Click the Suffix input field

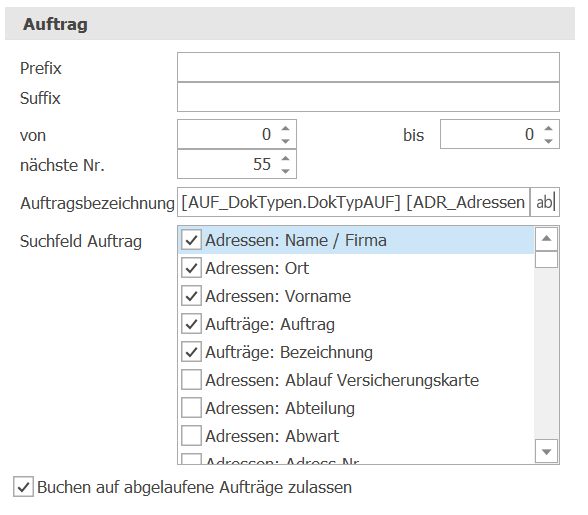pos(368,97)
